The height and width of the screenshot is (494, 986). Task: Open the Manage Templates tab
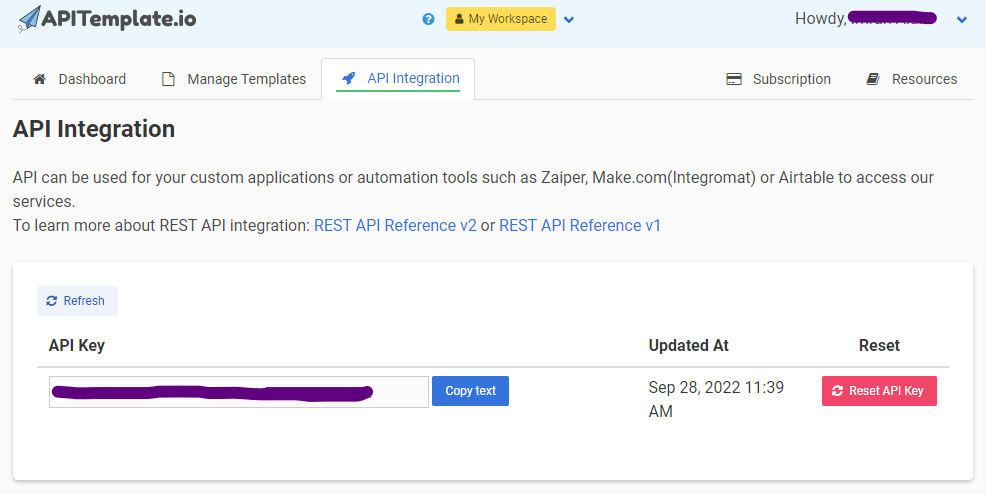[x=234, y=79]
